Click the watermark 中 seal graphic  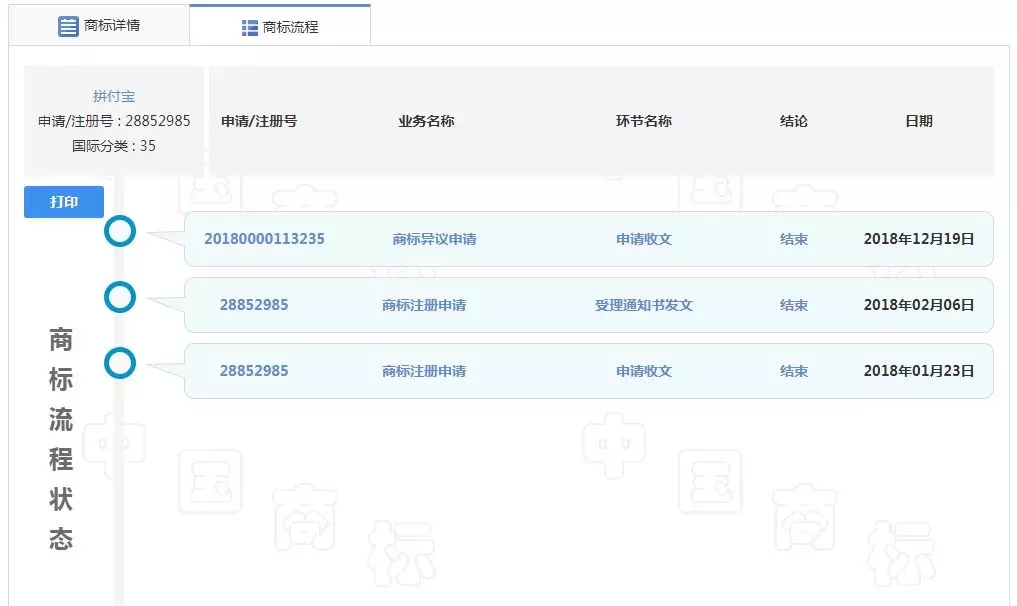tap(115, 443)
